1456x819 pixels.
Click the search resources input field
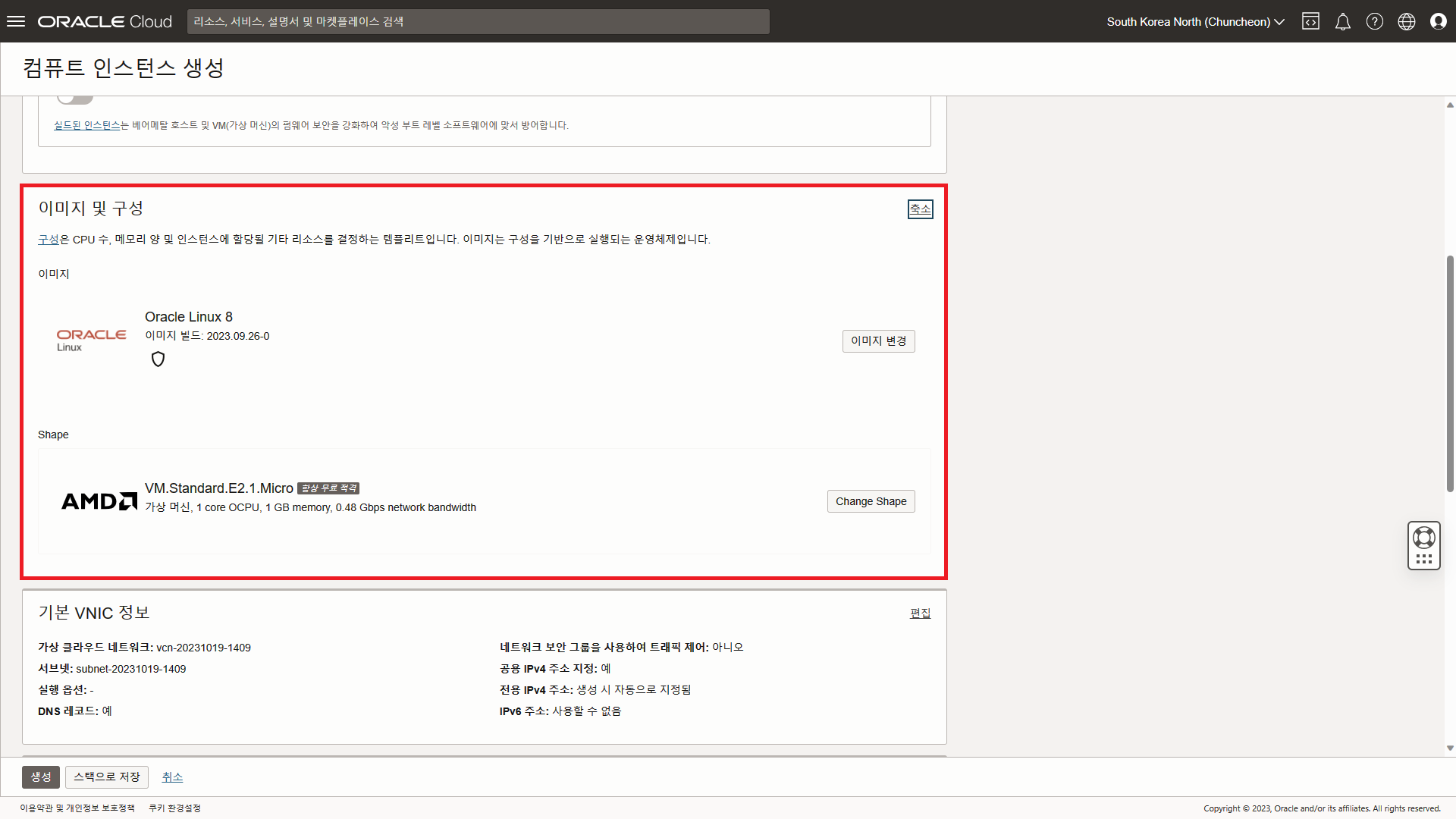pyautogui.click(x=478, y=21)
